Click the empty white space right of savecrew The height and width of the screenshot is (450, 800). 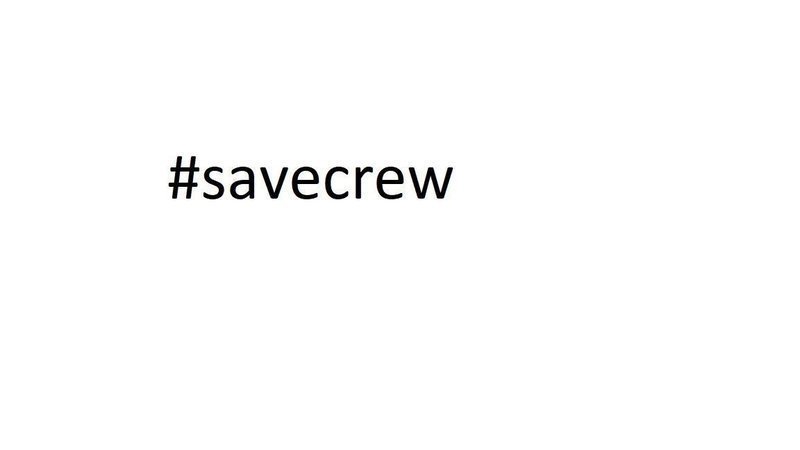(622, 179)
